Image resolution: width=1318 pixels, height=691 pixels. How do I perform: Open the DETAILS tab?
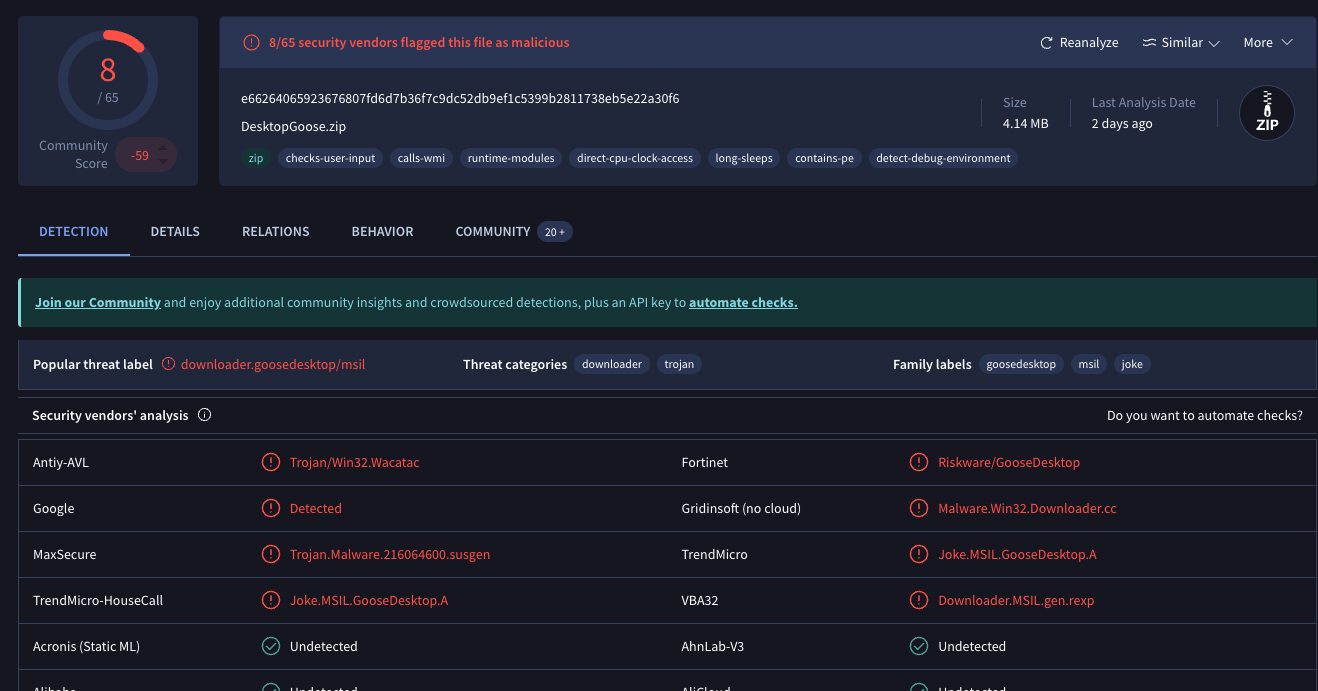[175, 231]
